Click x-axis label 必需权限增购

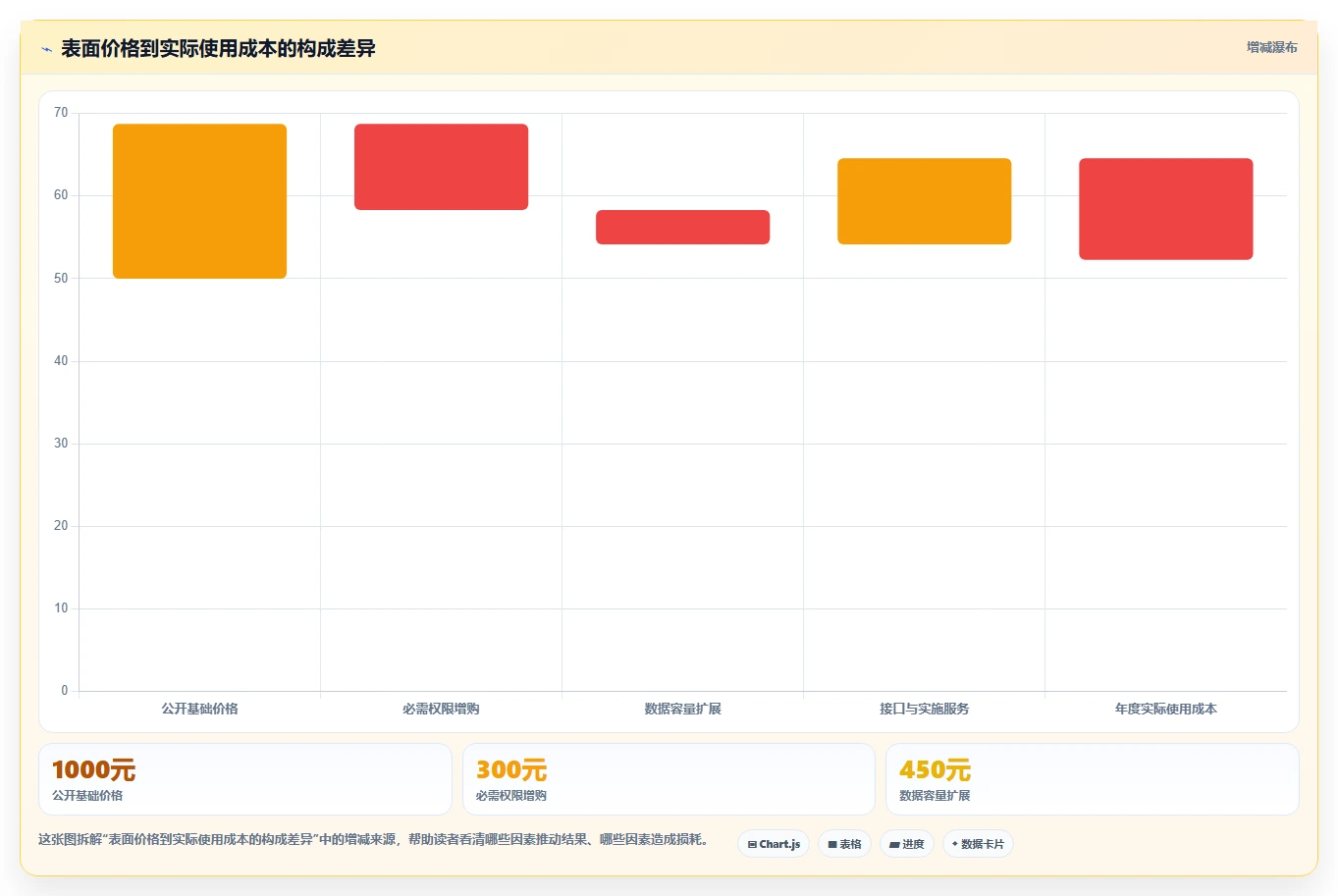click(x=442, y=709)
